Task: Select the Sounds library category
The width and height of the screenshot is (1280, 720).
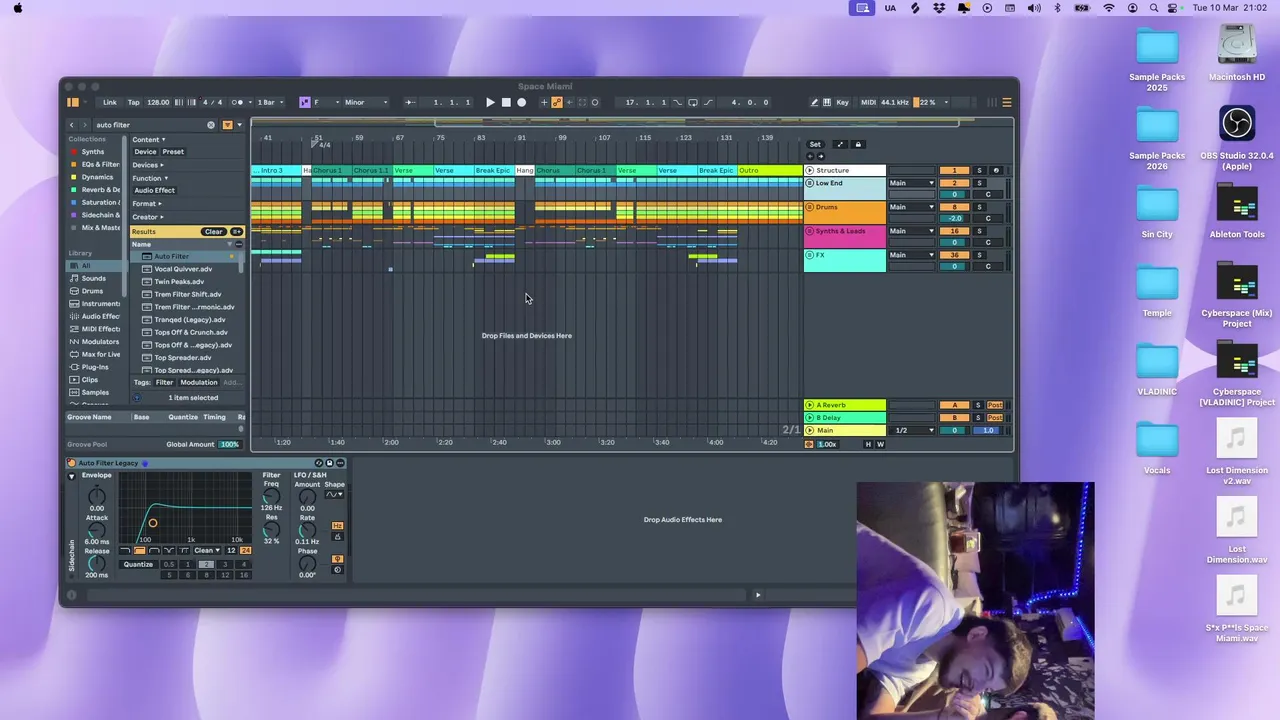Action: point(94,278)
